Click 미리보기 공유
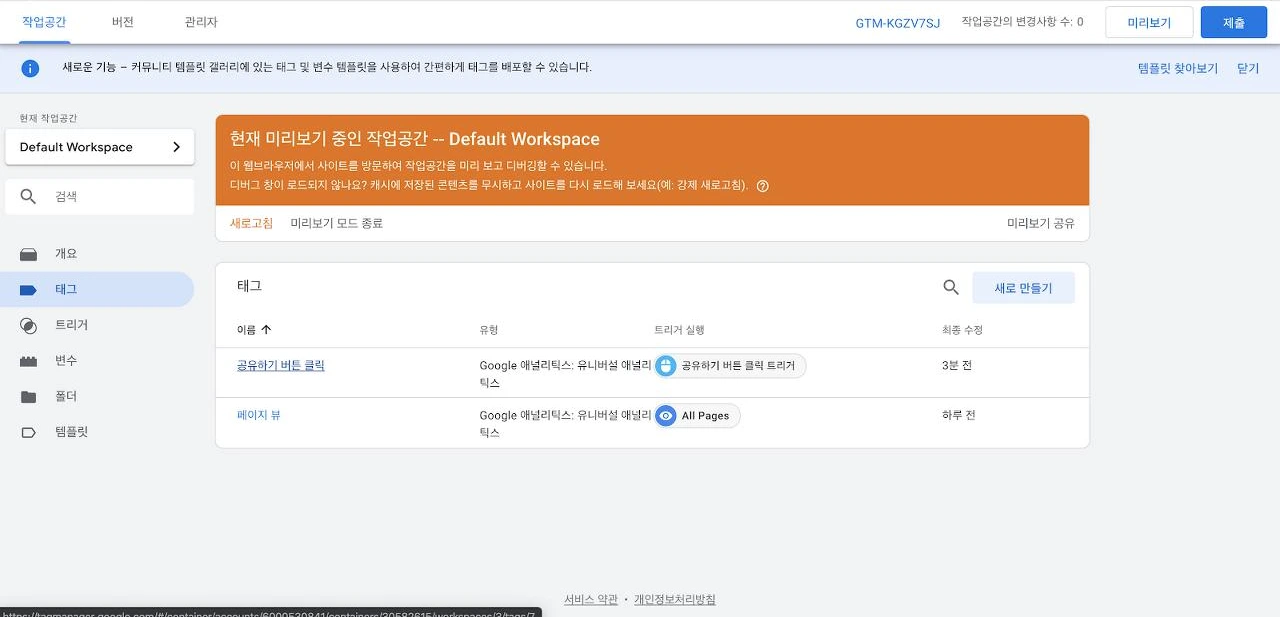The height and width of the screenshot is (617, 1280). pyautogui.click(x=1041, y=224)
